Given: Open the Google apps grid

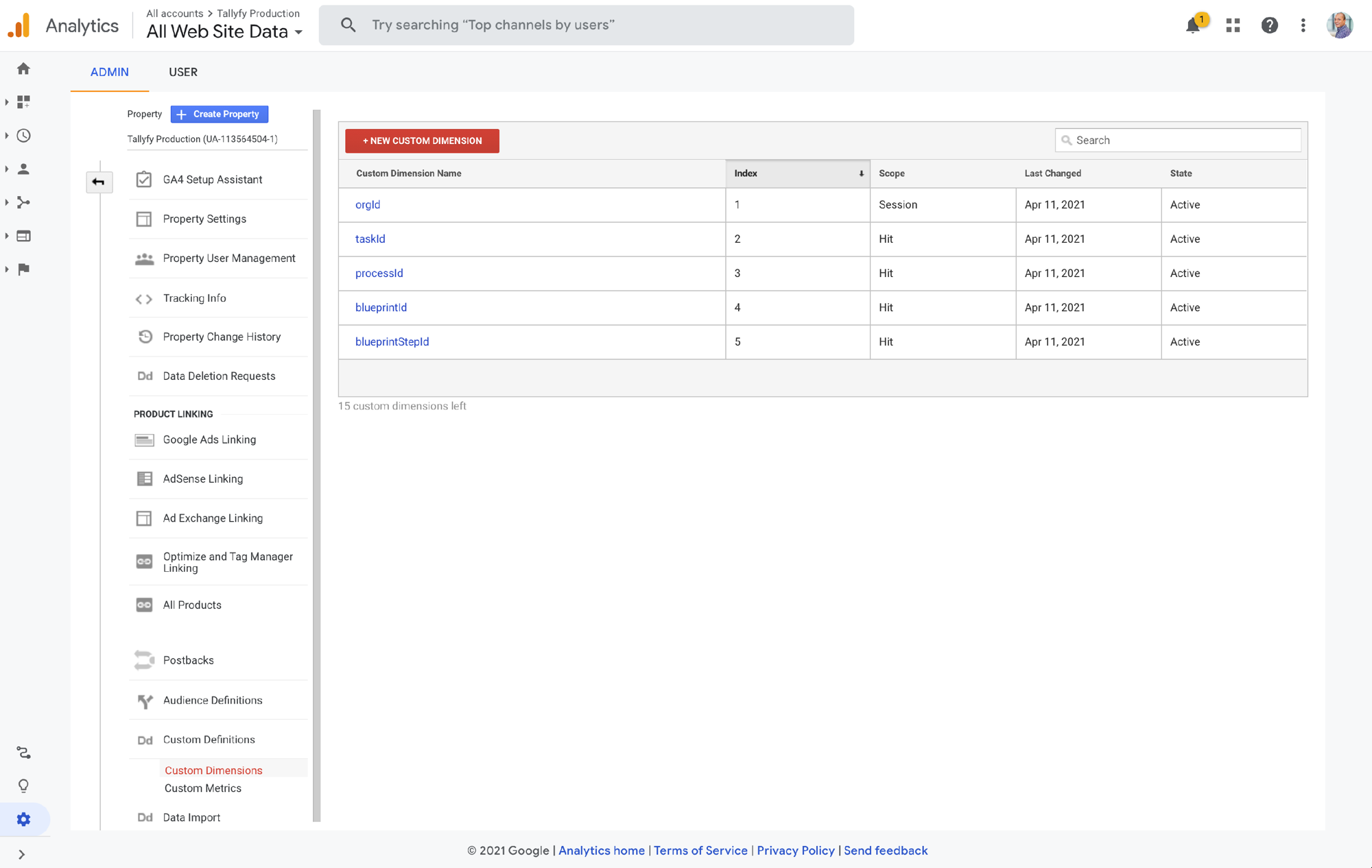Looking at the screenshot, I should point(1233,25).
